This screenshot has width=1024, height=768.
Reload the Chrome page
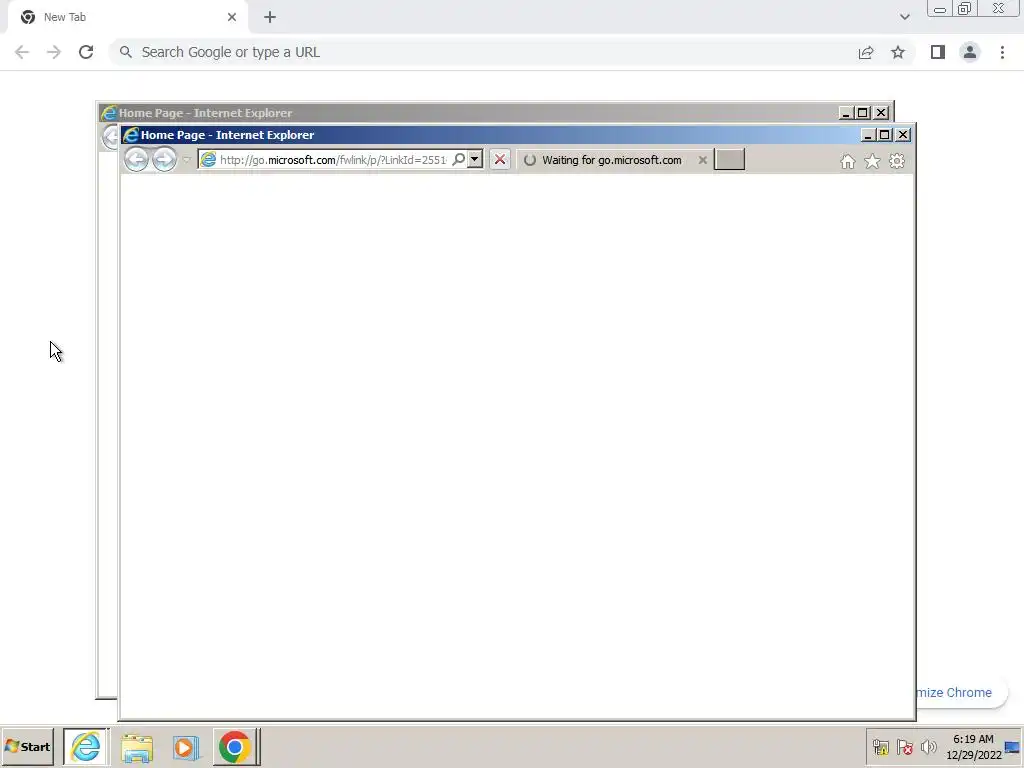[86, 52]
